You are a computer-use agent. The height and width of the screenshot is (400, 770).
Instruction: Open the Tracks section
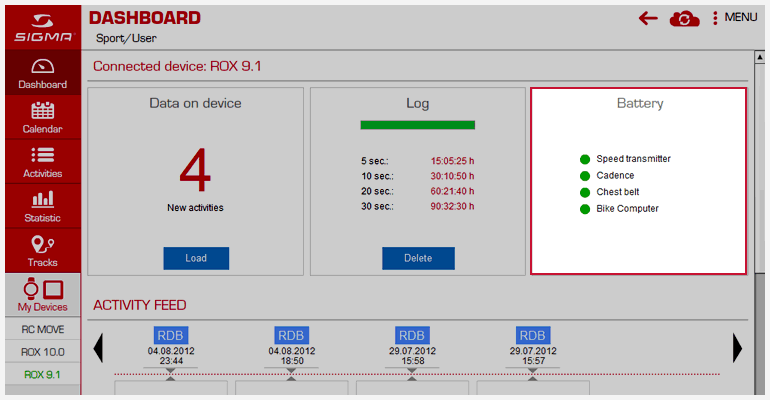click(x=43, y=251)
